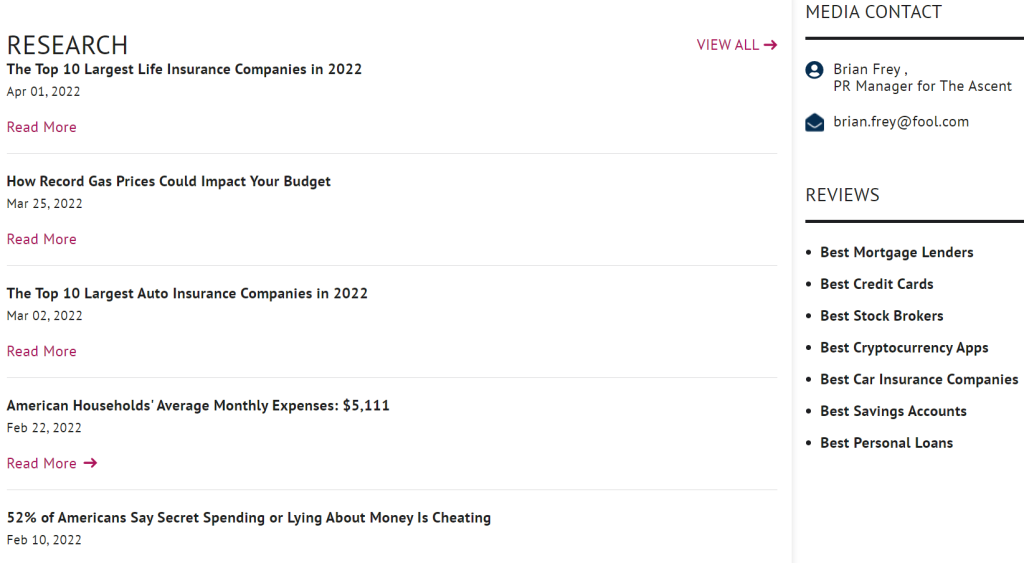Open the 52% of Americans Secret Spending article
The width and height of the screenshot is (1024, 563).
(x=249, y=518)
